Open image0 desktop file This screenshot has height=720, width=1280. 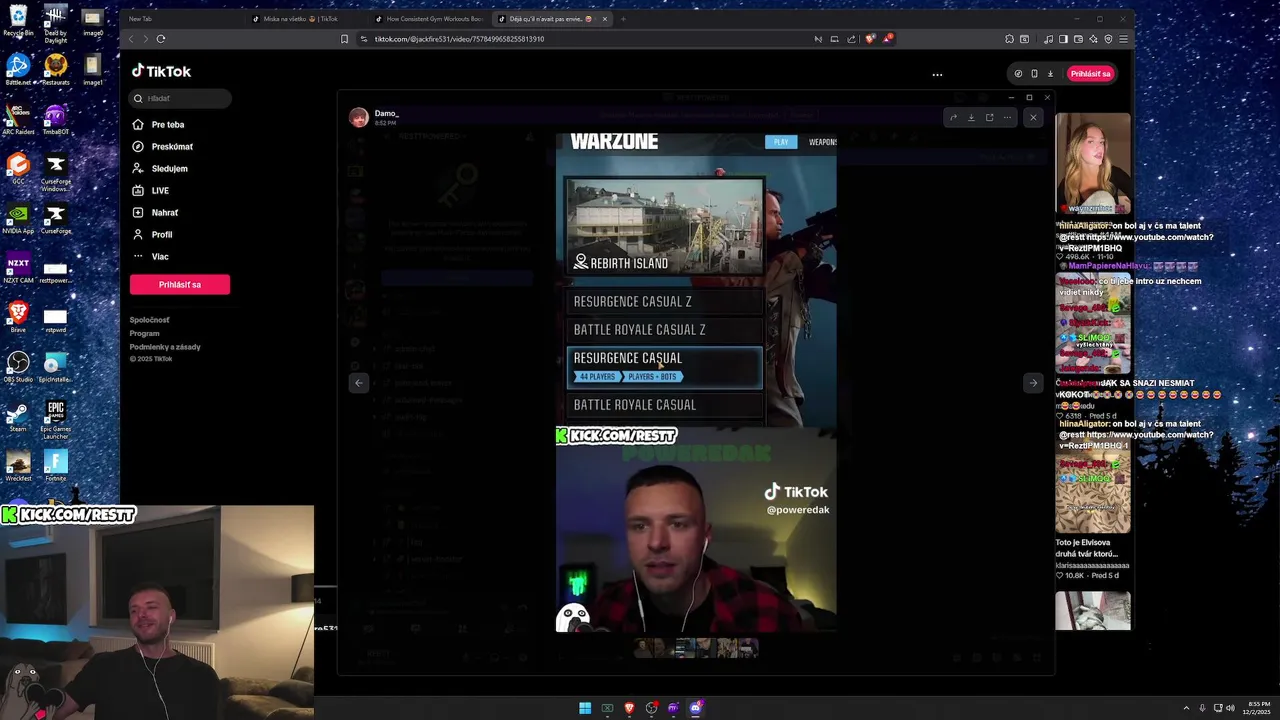click(93, 22)
